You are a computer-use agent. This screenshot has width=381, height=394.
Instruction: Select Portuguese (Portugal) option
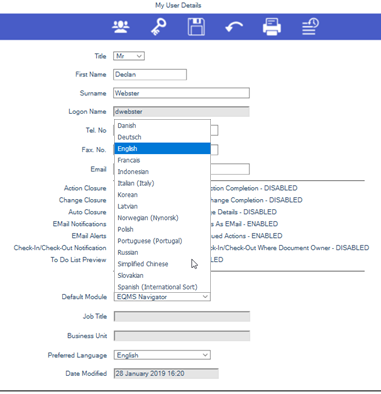[x=162, y=241]
